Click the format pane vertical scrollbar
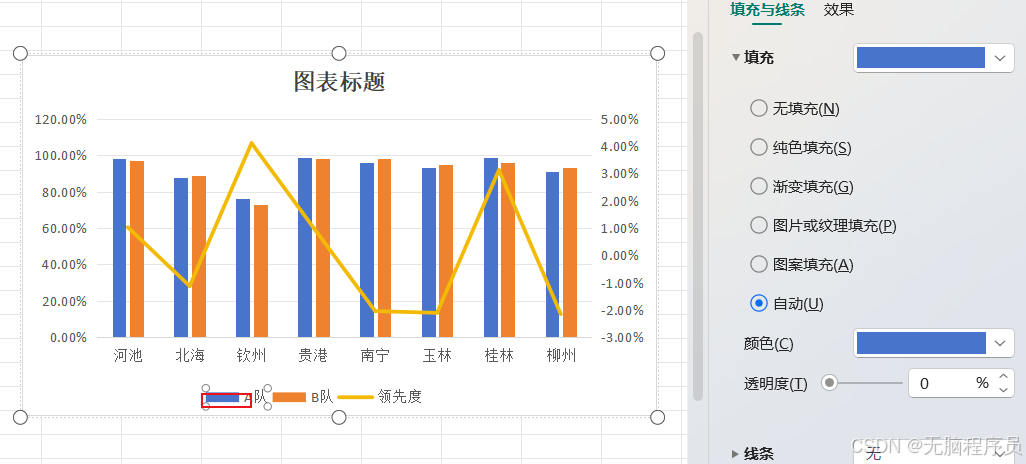Viewport: 1026px width, 464px height. pos(698,216)
